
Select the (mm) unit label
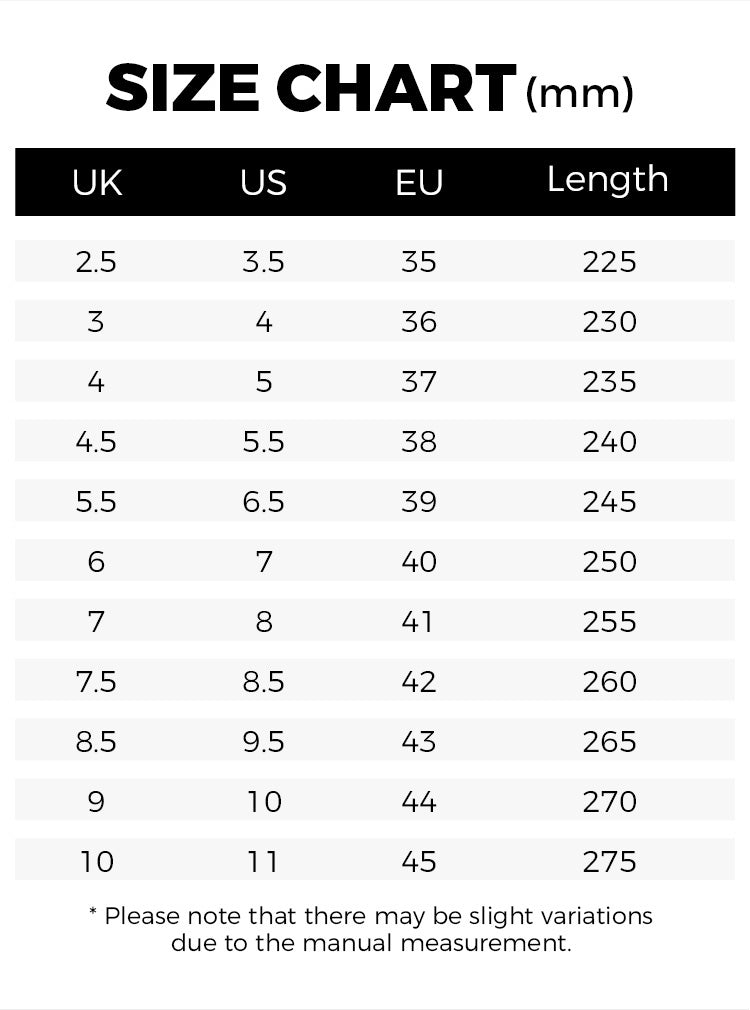tap(580, 93)
